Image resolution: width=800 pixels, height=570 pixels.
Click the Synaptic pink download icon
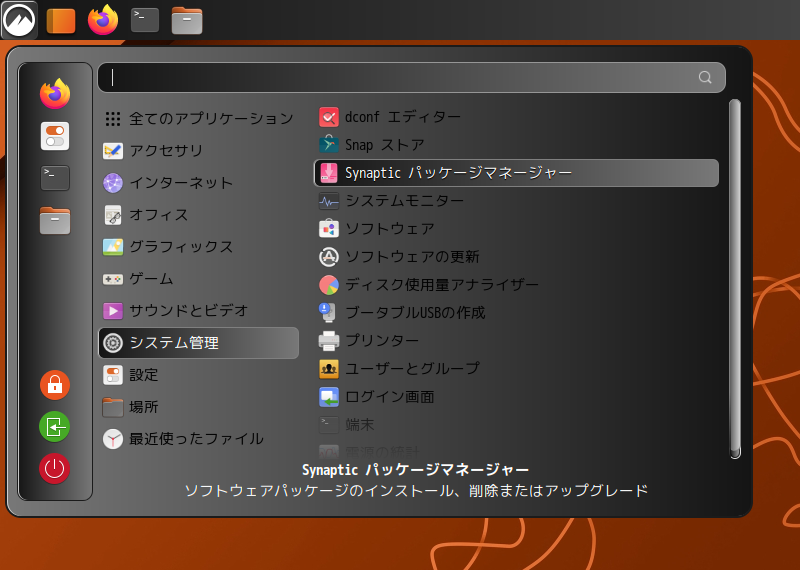pyautogui.click(x=329, y=173)
